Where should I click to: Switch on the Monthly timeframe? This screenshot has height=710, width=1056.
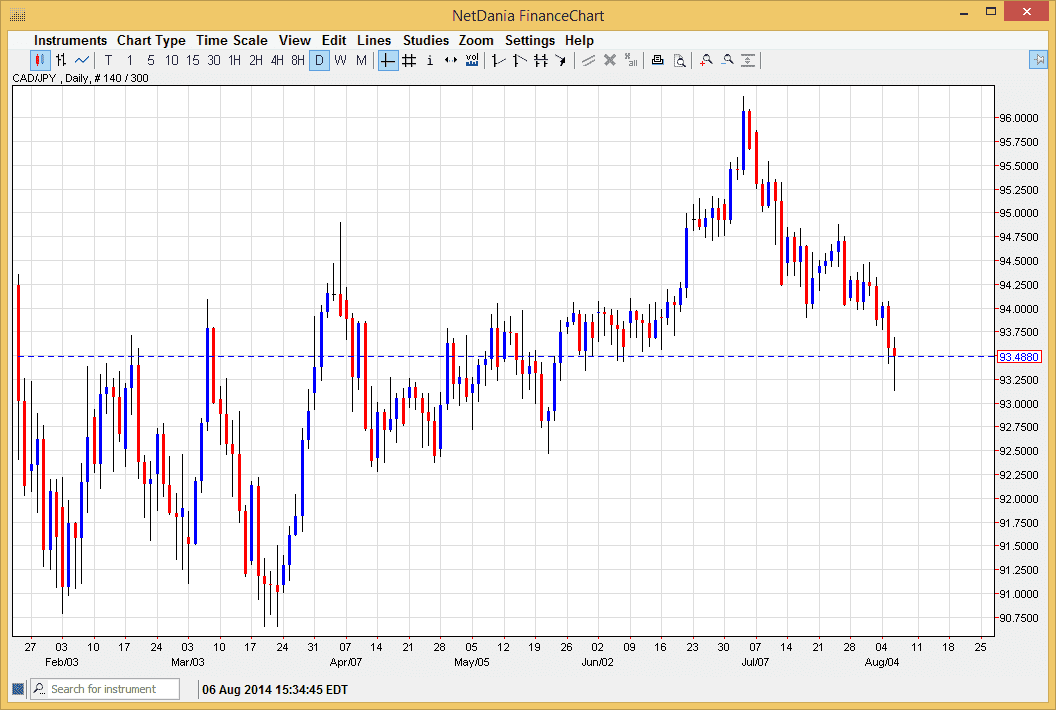coord(361,60)
